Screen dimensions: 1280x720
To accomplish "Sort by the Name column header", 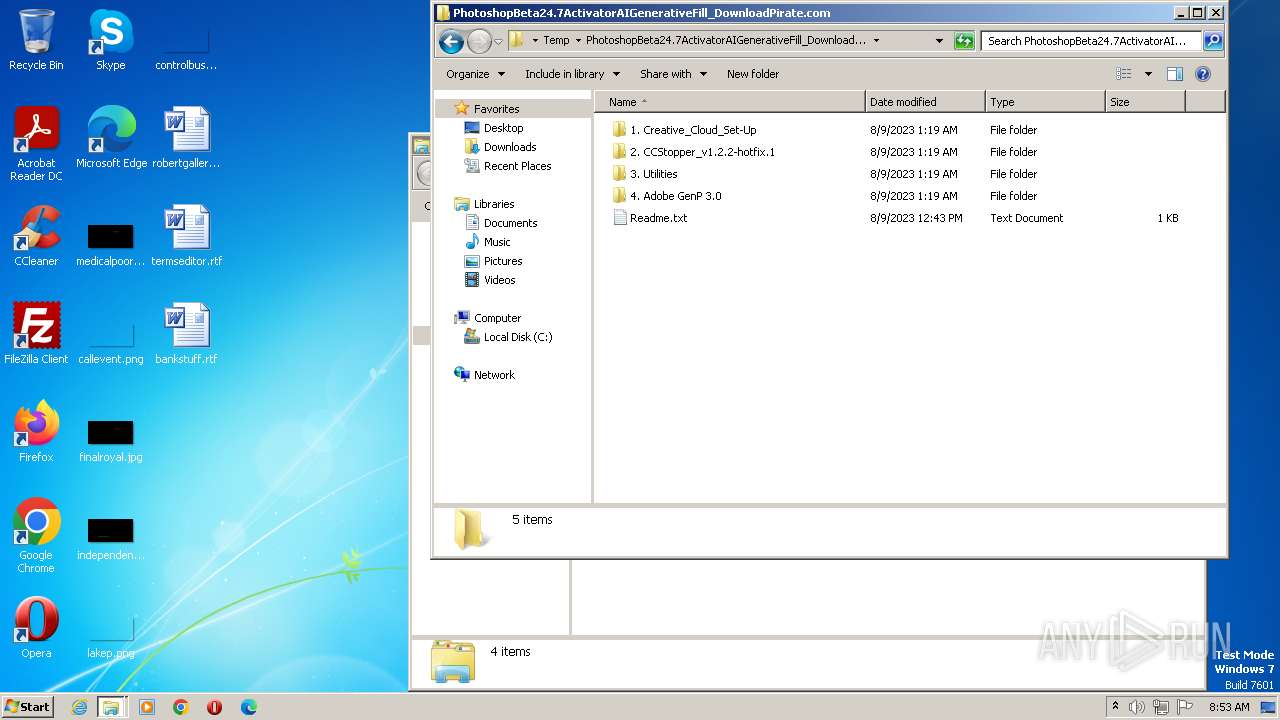I will 729,102.
